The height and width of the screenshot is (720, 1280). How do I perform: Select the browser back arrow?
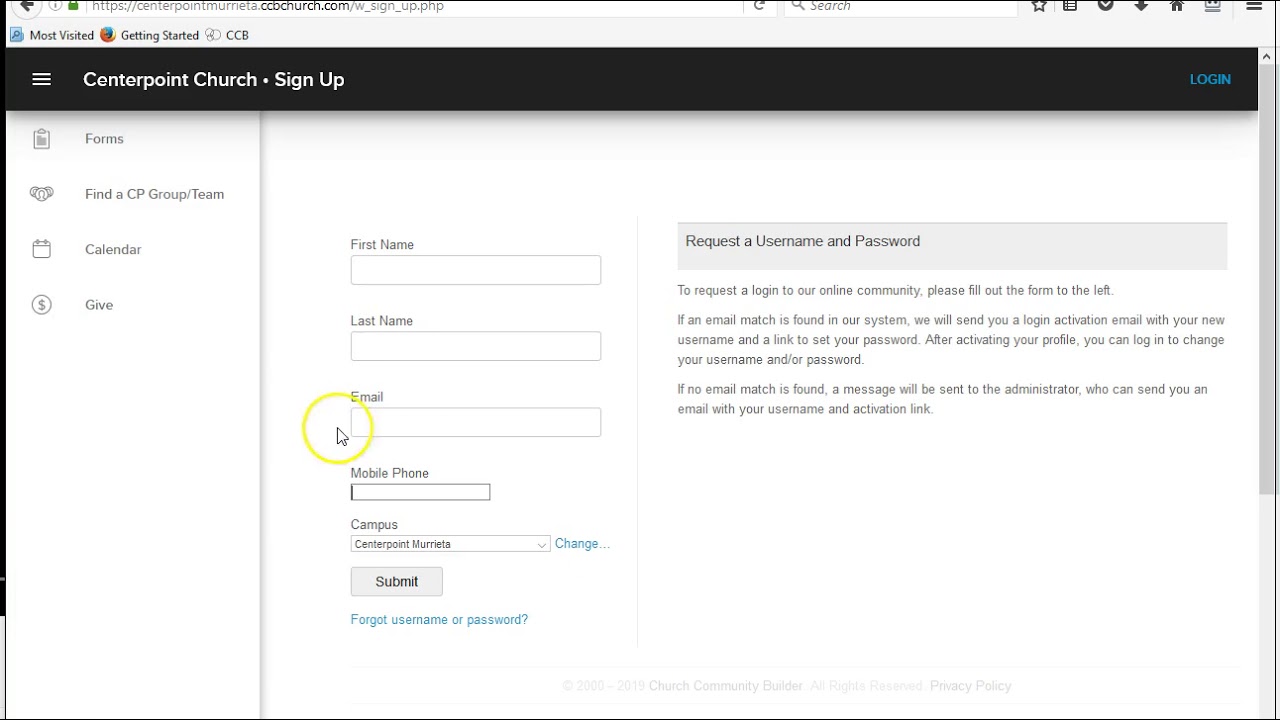27,6
